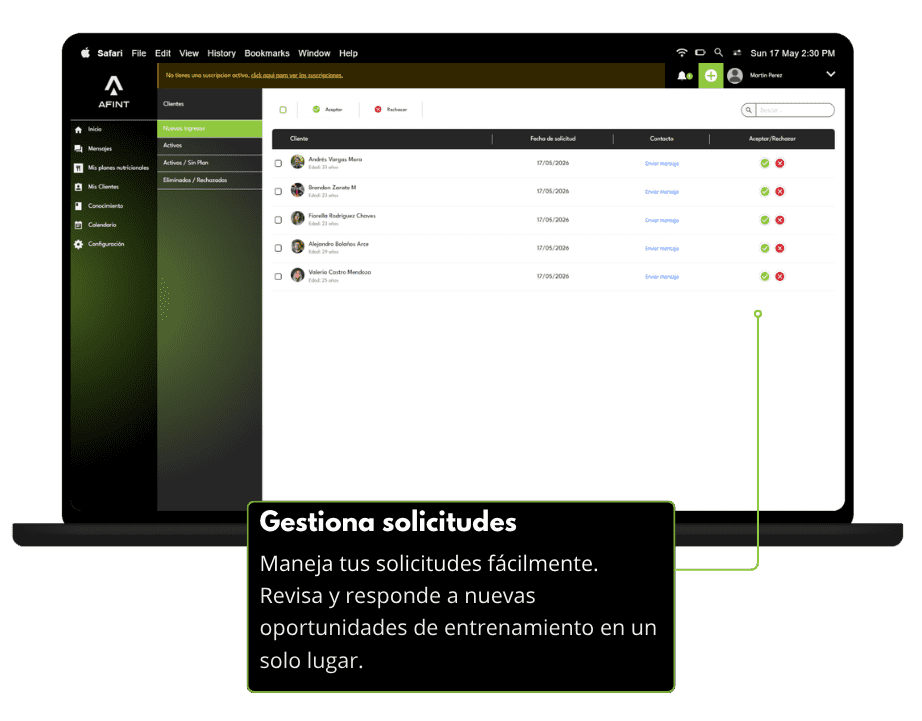Check the box for Valeria Castro Mendoza
The width and height of the screenshot is (922, 721).
[278, 276]
